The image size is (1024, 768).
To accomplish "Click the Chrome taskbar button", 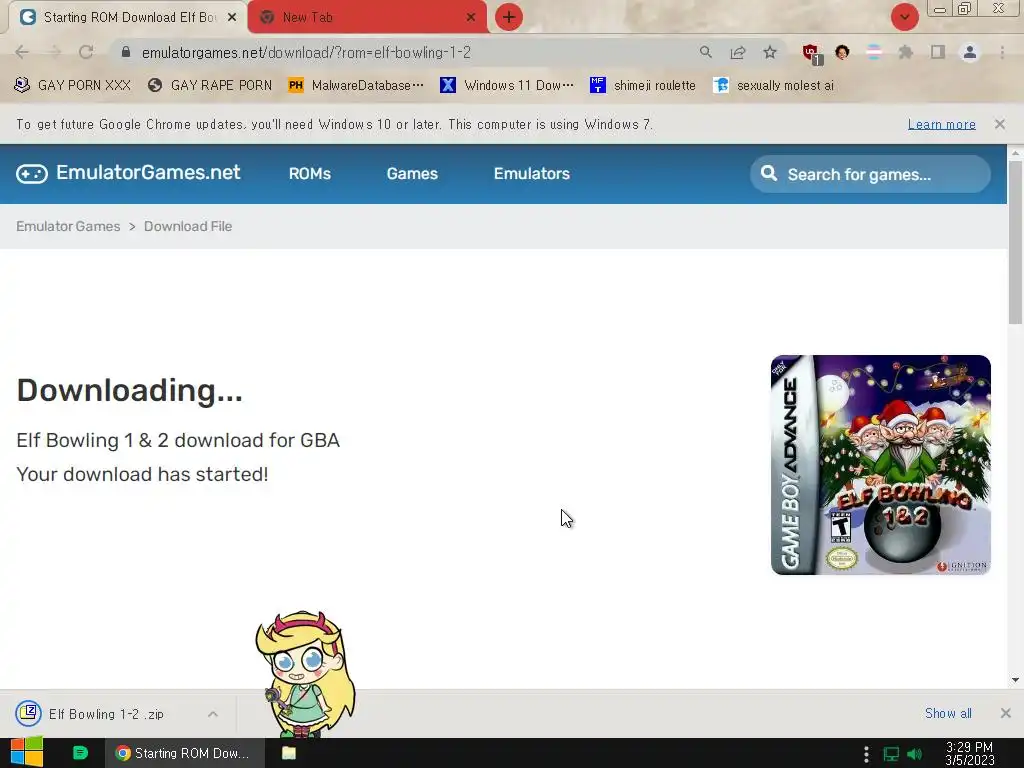I will pyautogui.click(x=185, y=753).
